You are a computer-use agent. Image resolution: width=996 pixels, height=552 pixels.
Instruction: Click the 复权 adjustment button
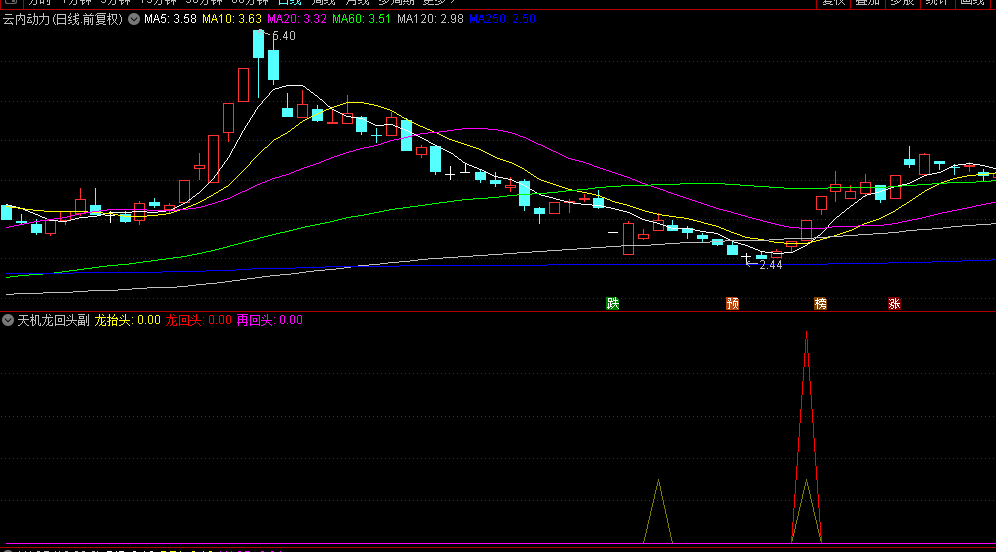point(833,3)
